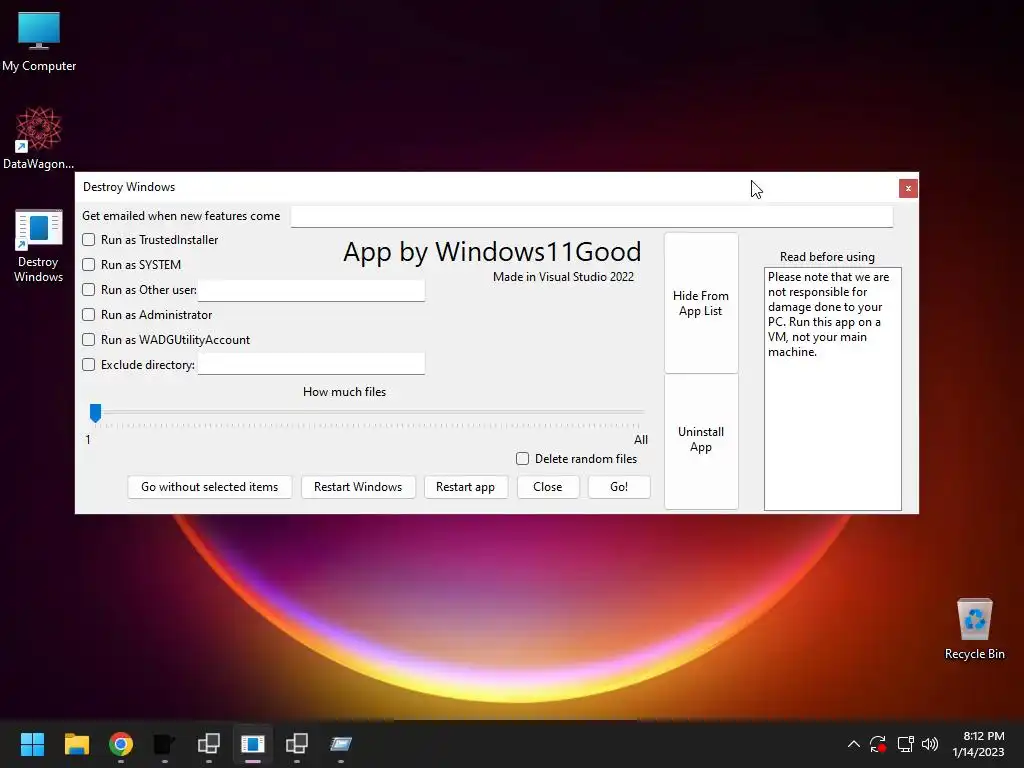Tick the Run as Other user checkbox
The width and height of the screenshot is (1024, 768).
(x=89, y=289)
